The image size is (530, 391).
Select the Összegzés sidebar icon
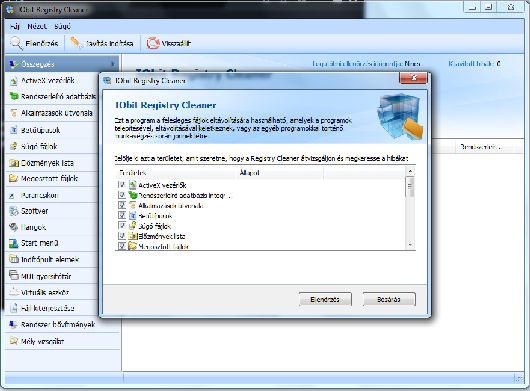pyautogui.click(x=13, y=64)
